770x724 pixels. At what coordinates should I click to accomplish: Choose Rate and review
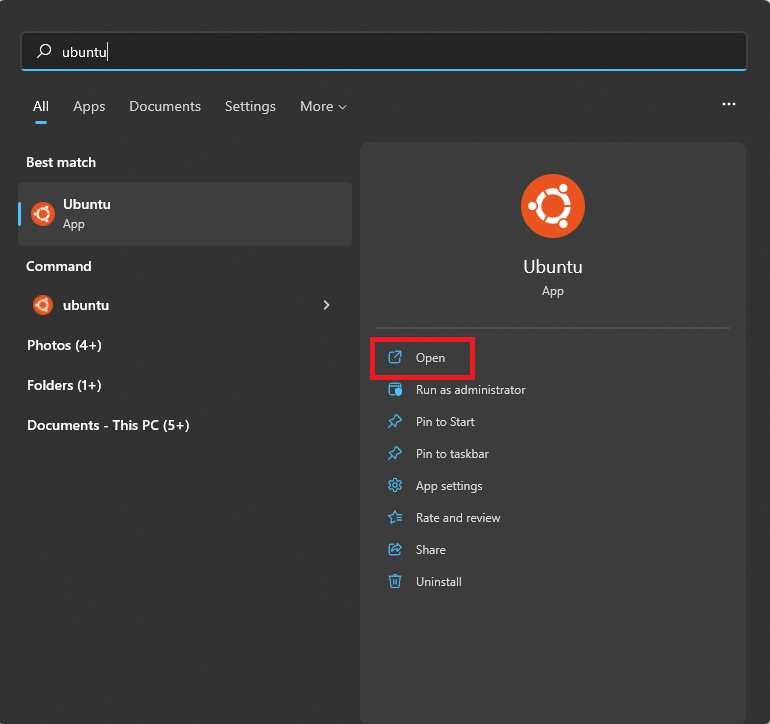click(x=458, y=518)
